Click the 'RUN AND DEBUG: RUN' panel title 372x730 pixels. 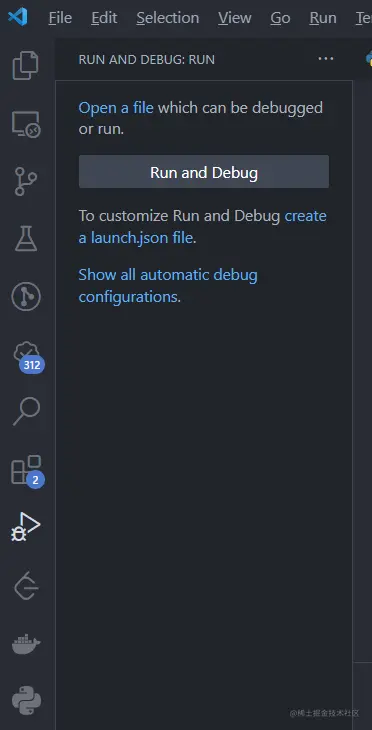(x=147, y=60)
